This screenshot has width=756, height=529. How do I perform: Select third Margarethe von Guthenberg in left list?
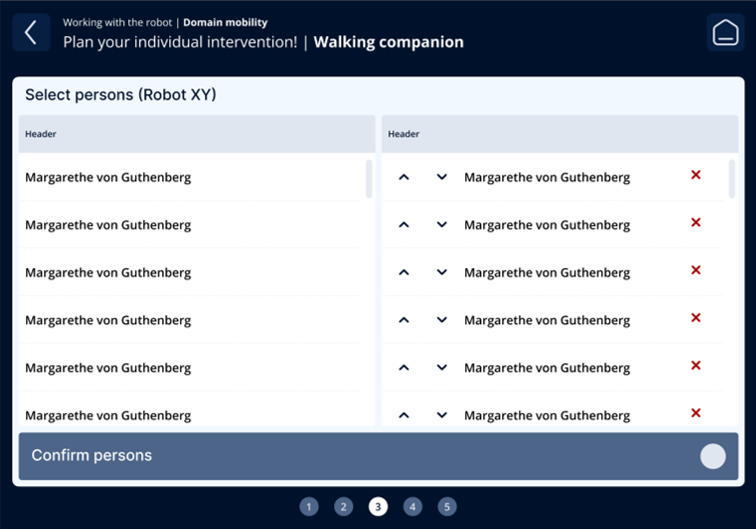189,273
